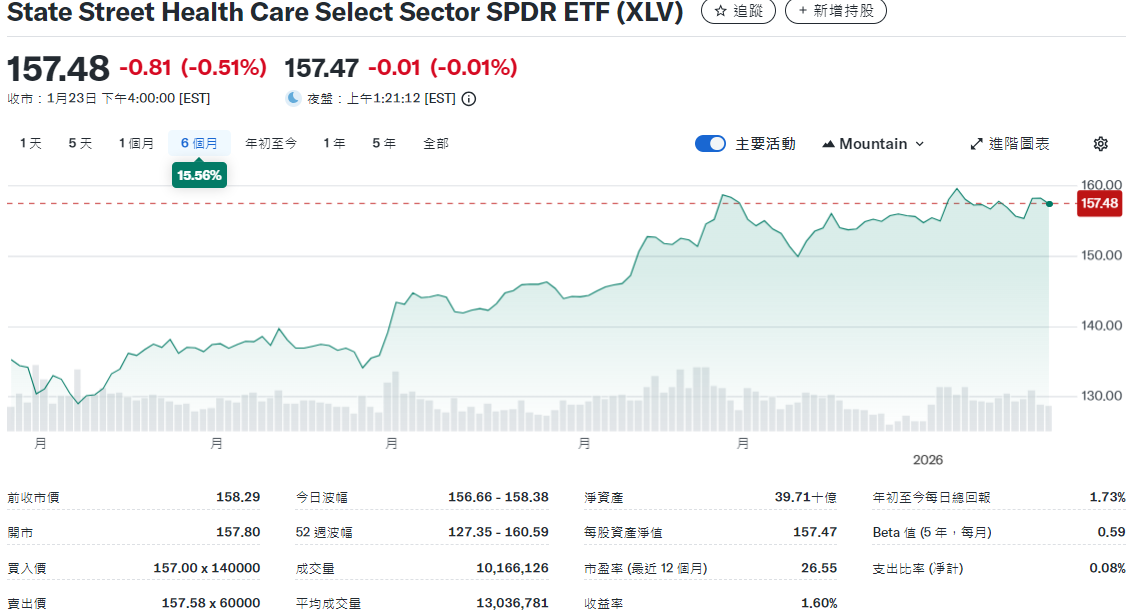Click the green current-price dot on the chart
Viewport: 1141px width, 615px height.
click(1048, 203)
